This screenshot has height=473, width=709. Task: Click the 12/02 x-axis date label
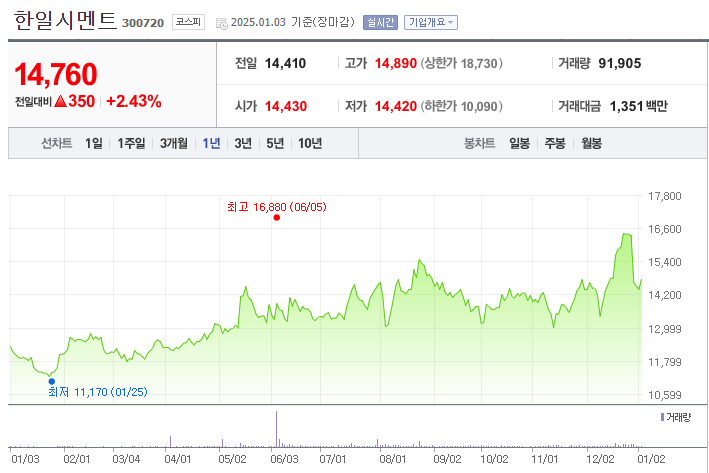pos(600,459)
